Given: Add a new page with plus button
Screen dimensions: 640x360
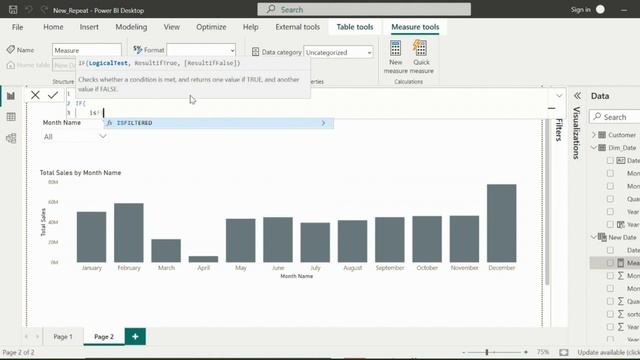Looking at the screenshot, I should (x=135, y=337).
